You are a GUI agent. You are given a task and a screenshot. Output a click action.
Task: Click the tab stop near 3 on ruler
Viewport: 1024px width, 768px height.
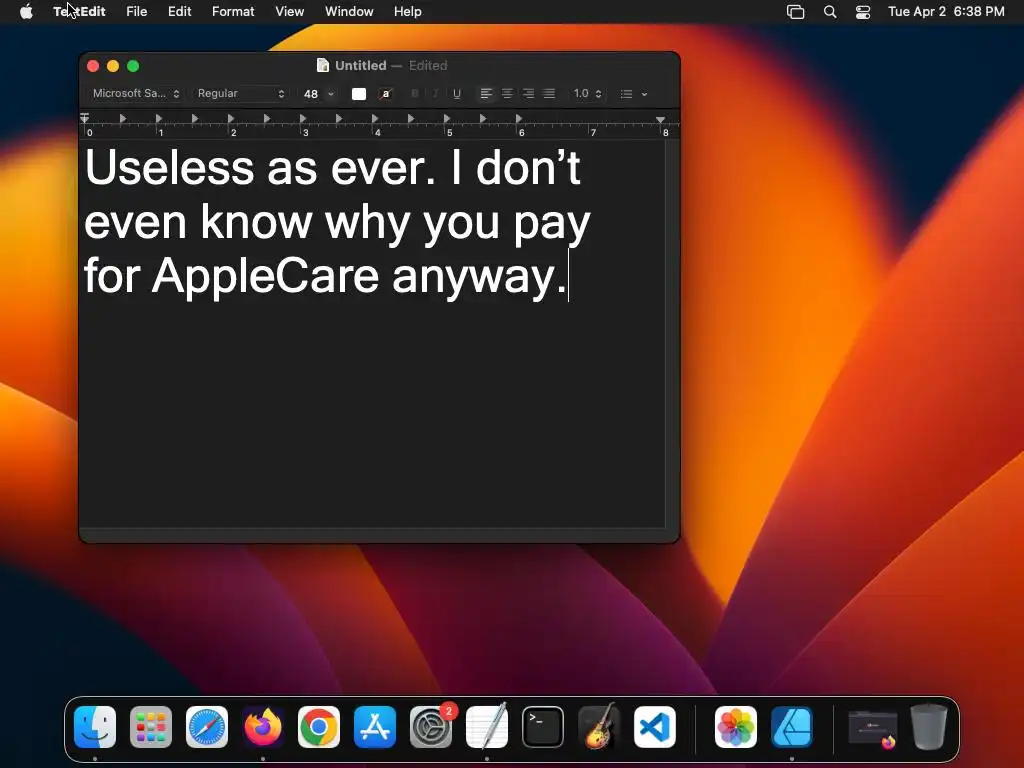click(x=302, y=119)
